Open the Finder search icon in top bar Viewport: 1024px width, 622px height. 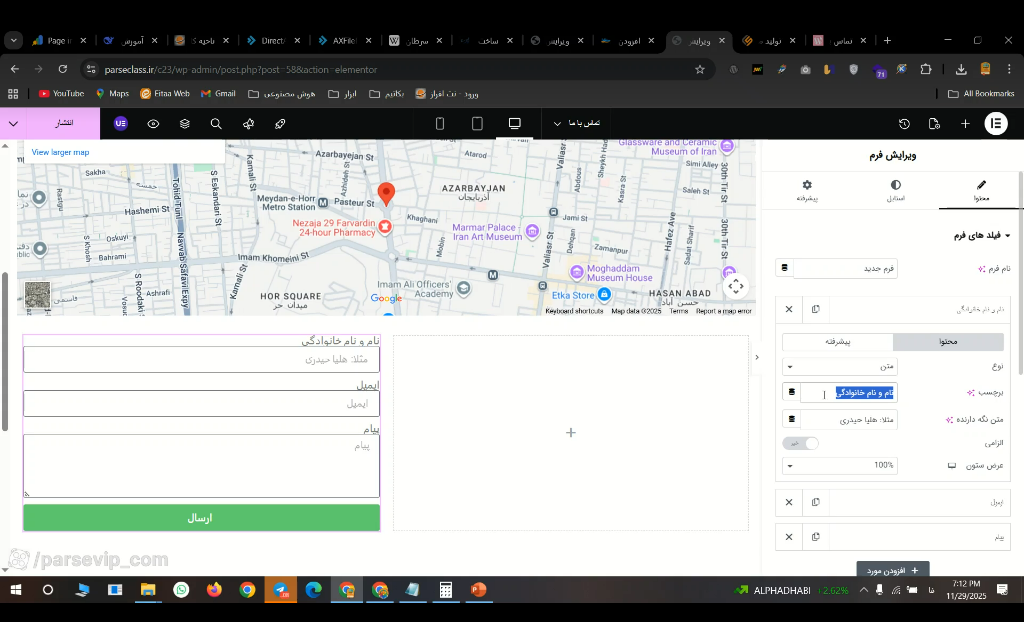click(x=216, y=123)
